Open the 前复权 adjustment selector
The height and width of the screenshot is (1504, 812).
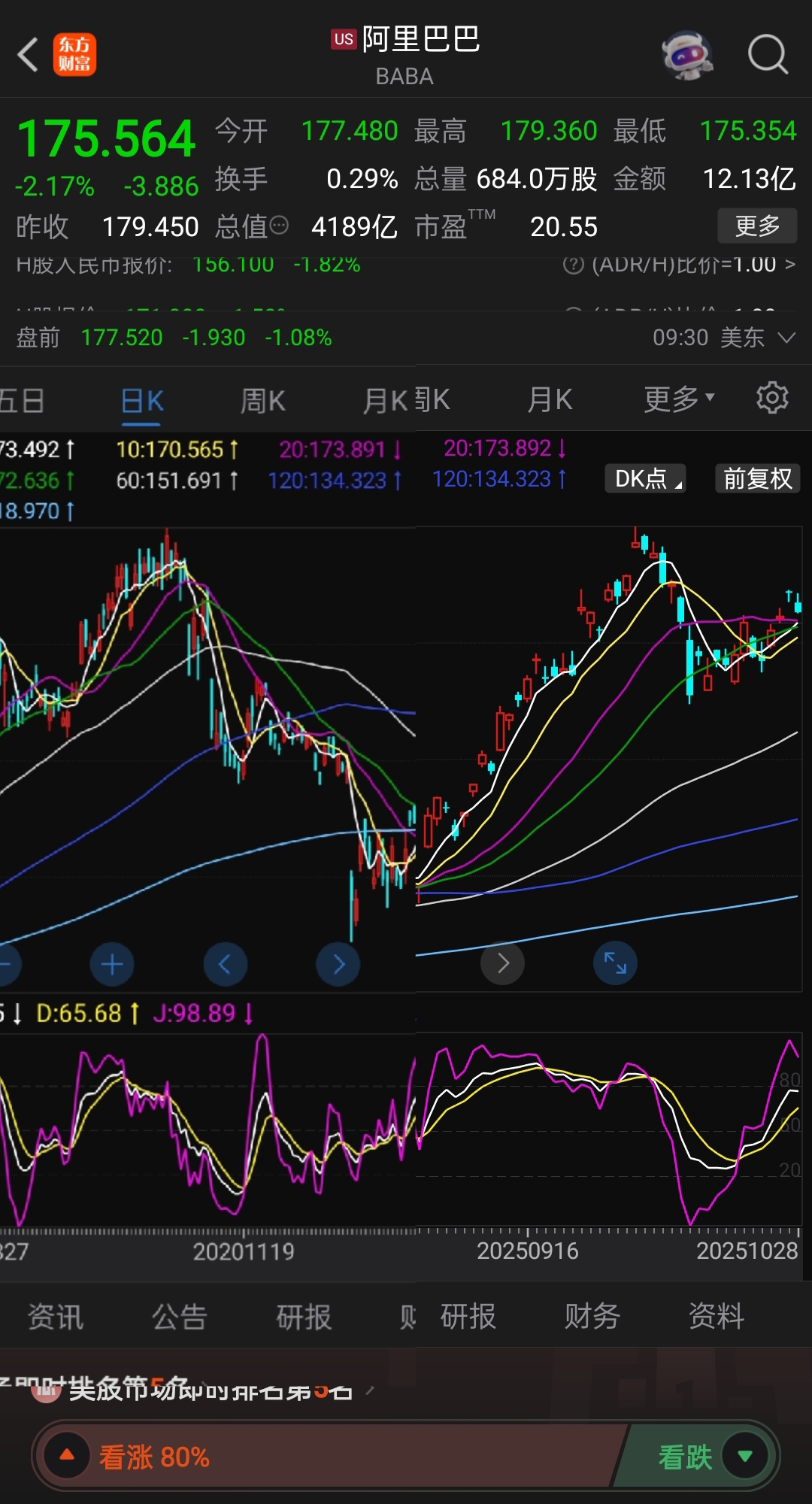point(757,478)
